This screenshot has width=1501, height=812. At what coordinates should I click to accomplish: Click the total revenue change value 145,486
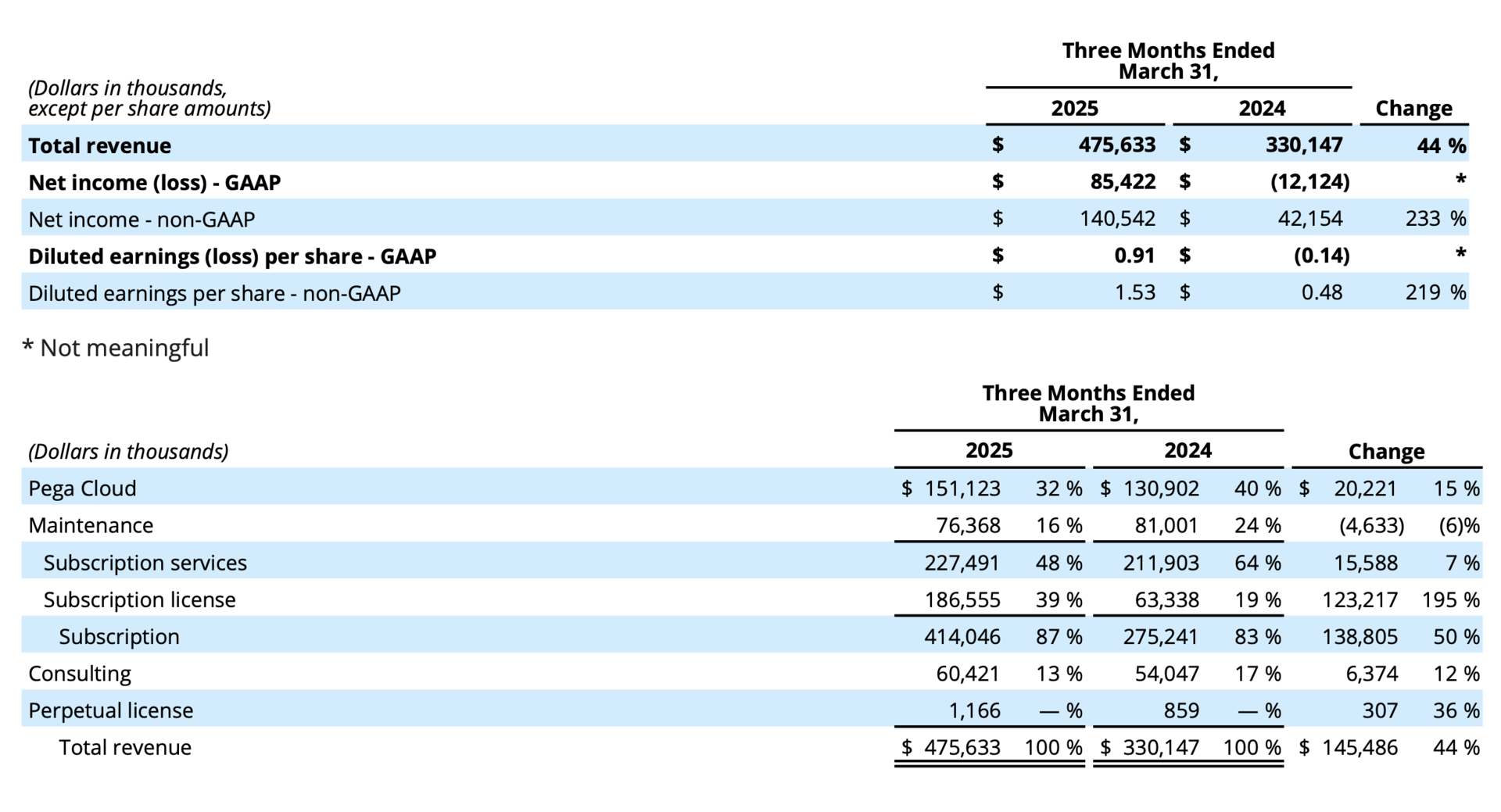(1359, 748)
